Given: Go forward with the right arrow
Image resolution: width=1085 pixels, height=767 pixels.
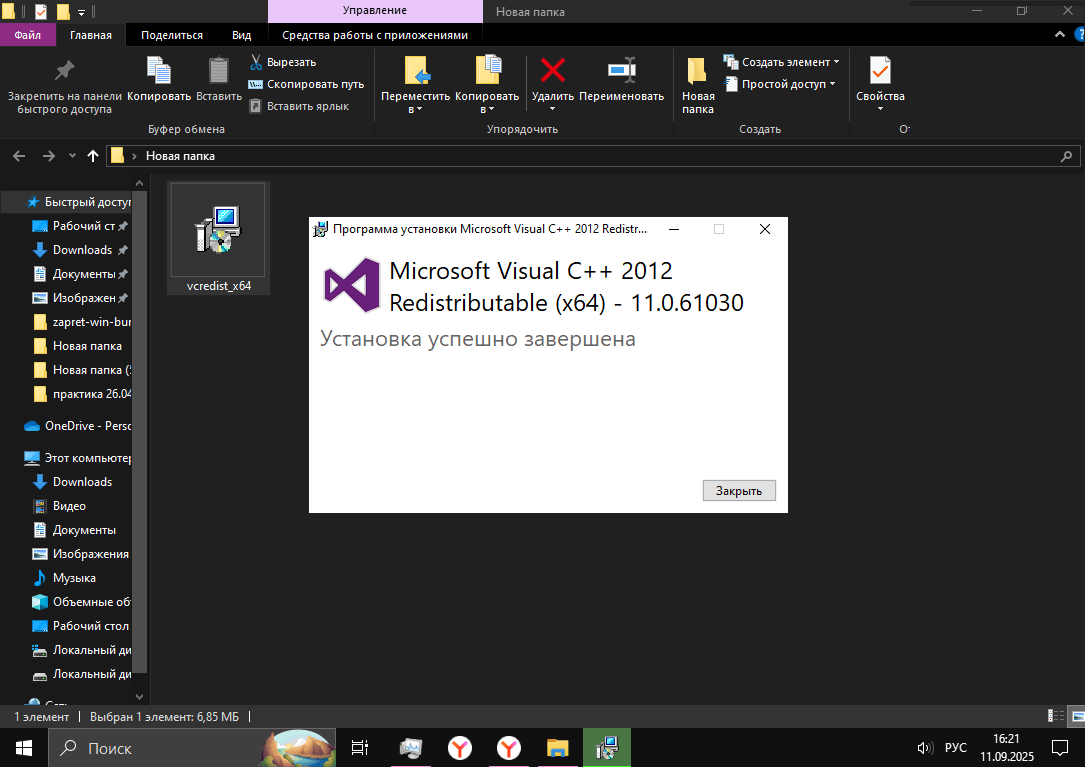Looking at the screenshot, I should (48, 156).
